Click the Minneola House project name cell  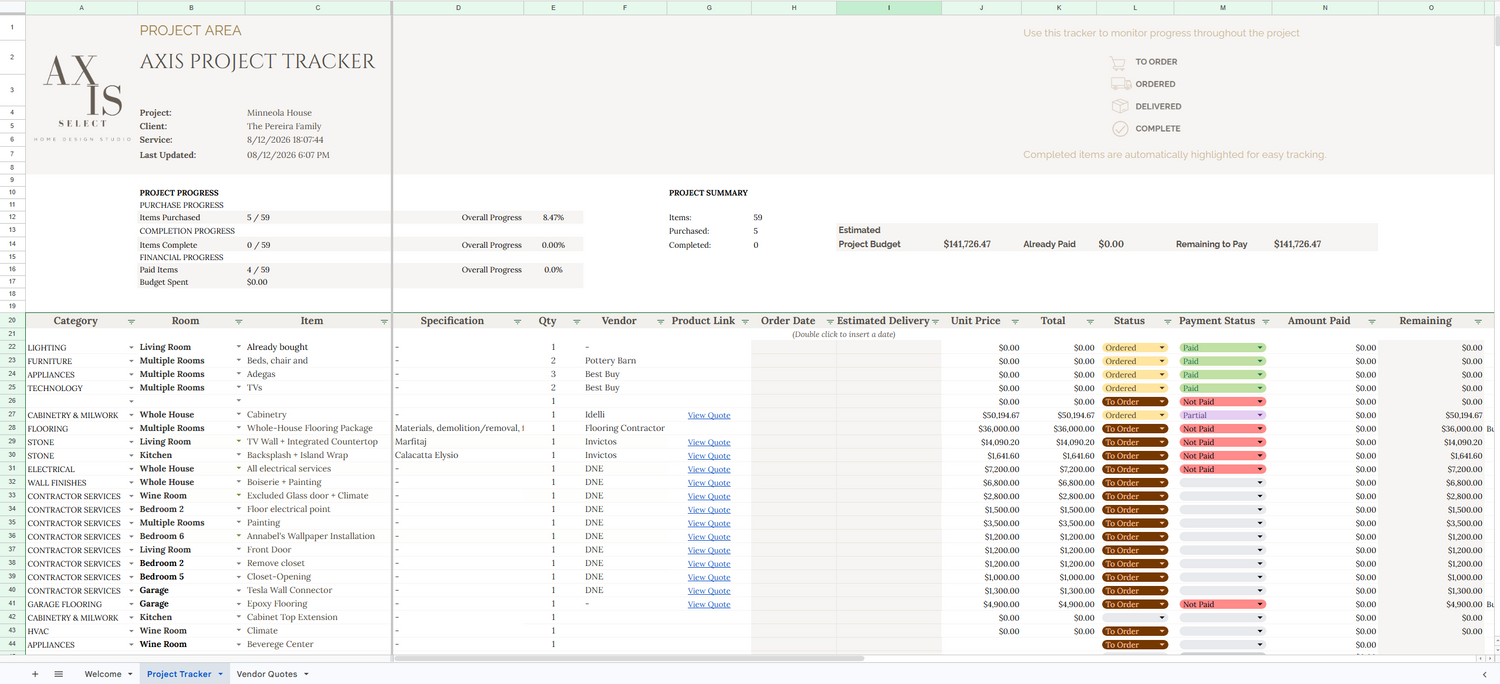click(280, 113)
